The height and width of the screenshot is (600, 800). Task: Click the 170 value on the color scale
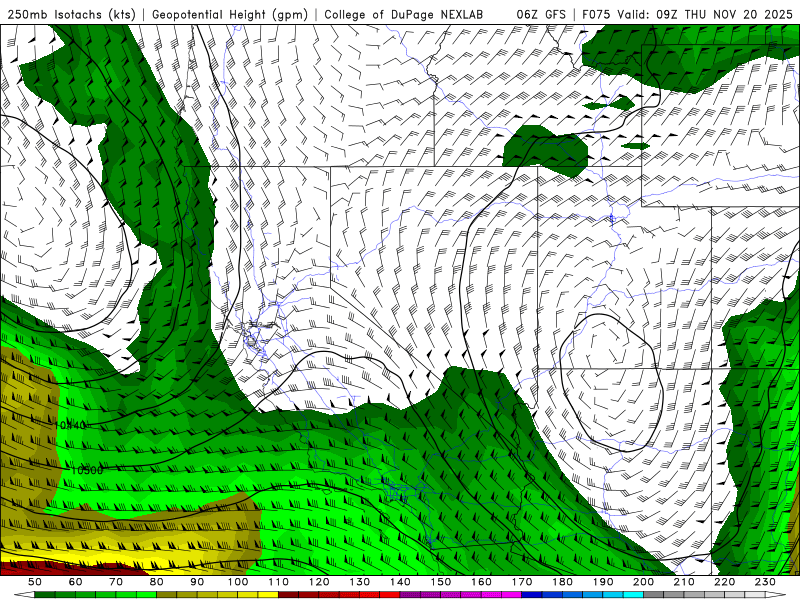pos(521,582)
